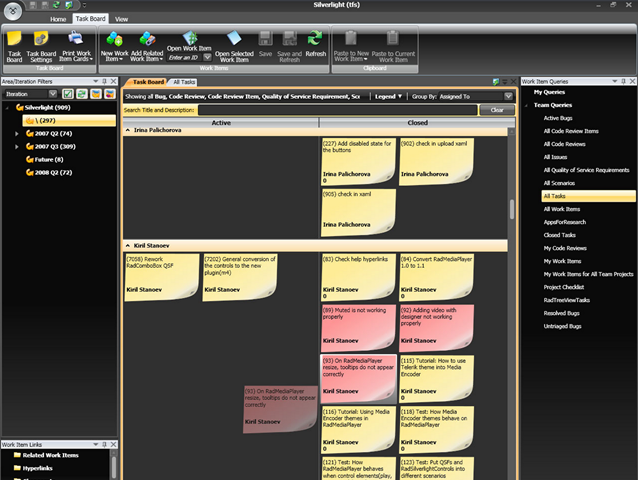Image resolution: width=638 pixels, height=480 pixels.
Task: Click the second orange multicolor filter icon
Action: [x=109, y=94]
